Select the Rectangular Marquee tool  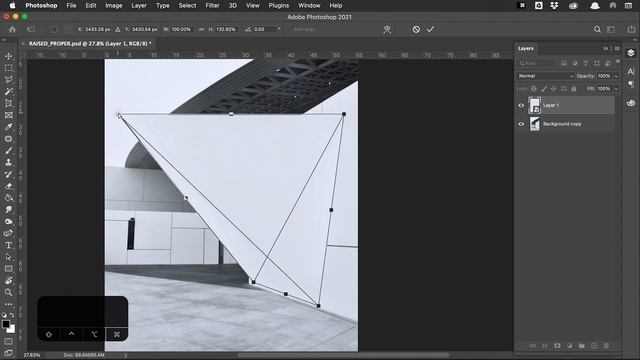tap(9, 68)
